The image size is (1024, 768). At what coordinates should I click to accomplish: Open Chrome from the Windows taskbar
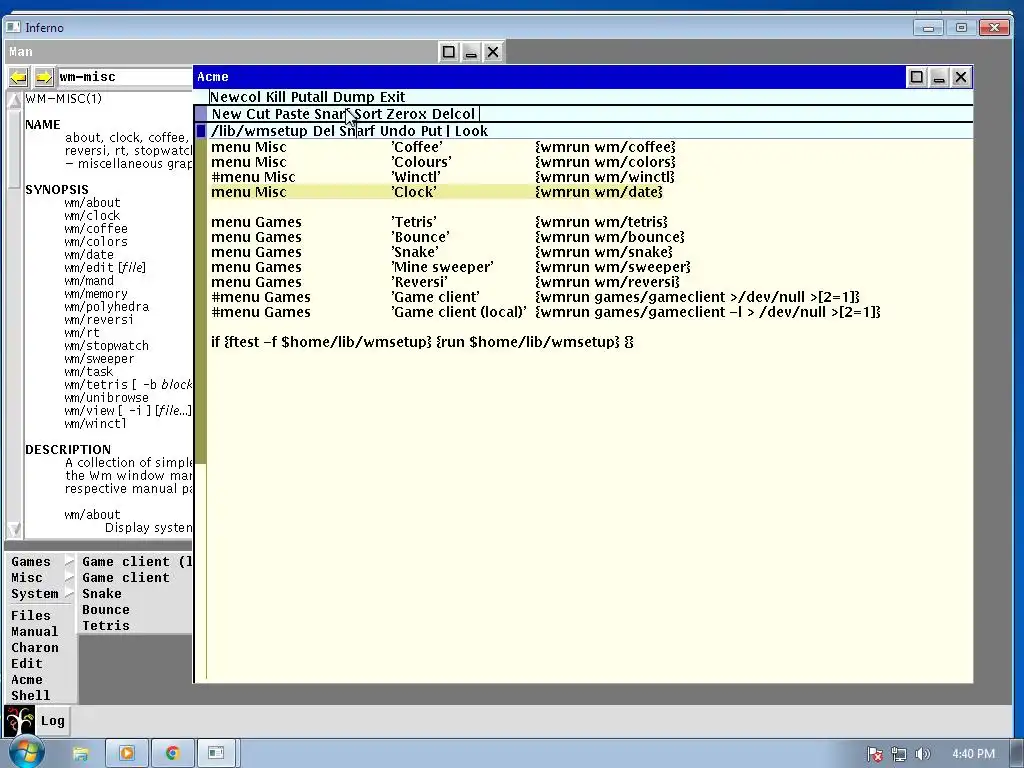tap(172, 754)
